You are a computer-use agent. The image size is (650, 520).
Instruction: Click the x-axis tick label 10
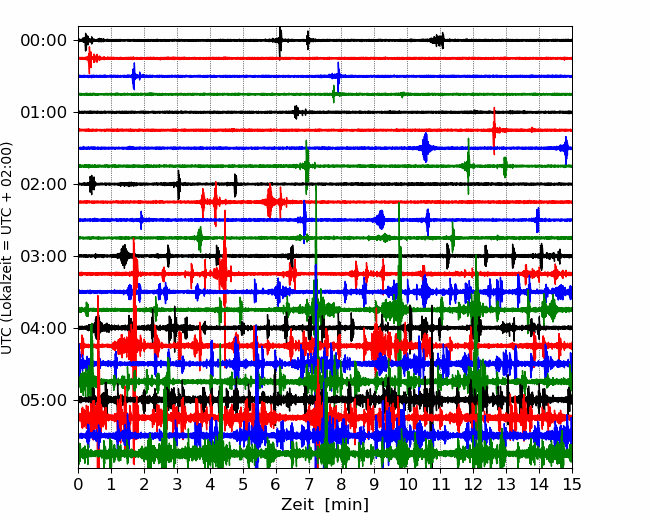(407, 484)
